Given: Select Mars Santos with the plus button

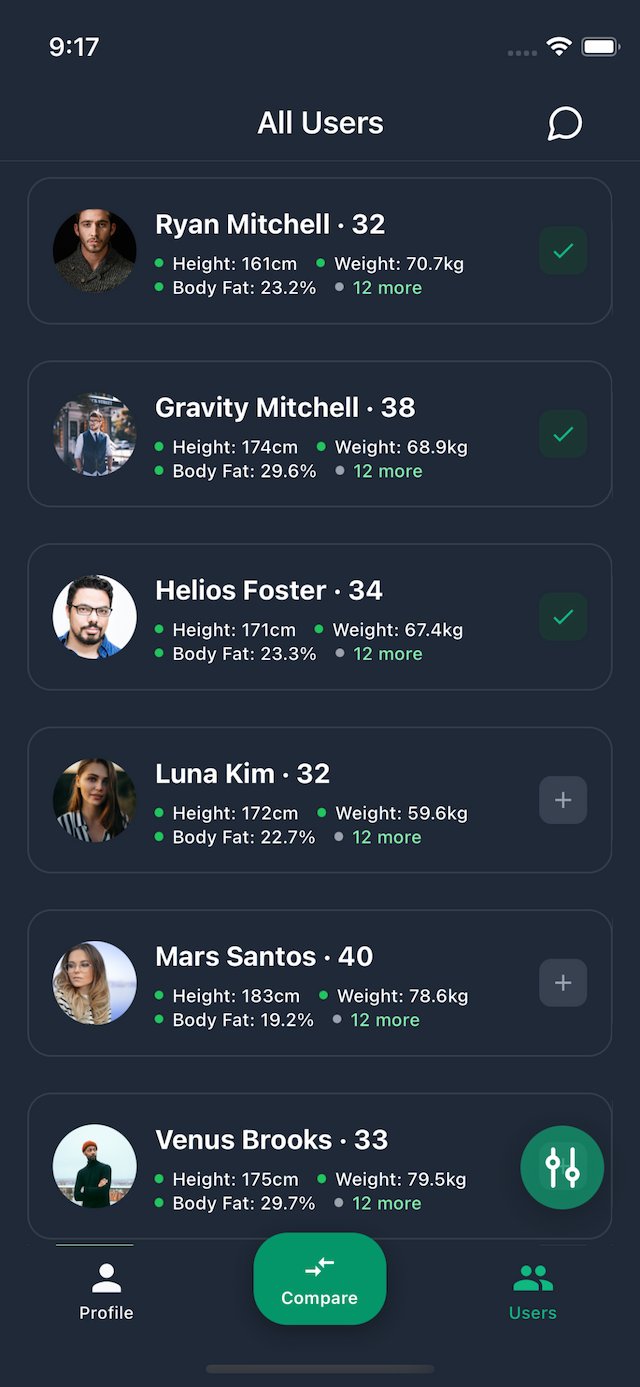Looking at the screenshot, I should (x=562, y=983).
